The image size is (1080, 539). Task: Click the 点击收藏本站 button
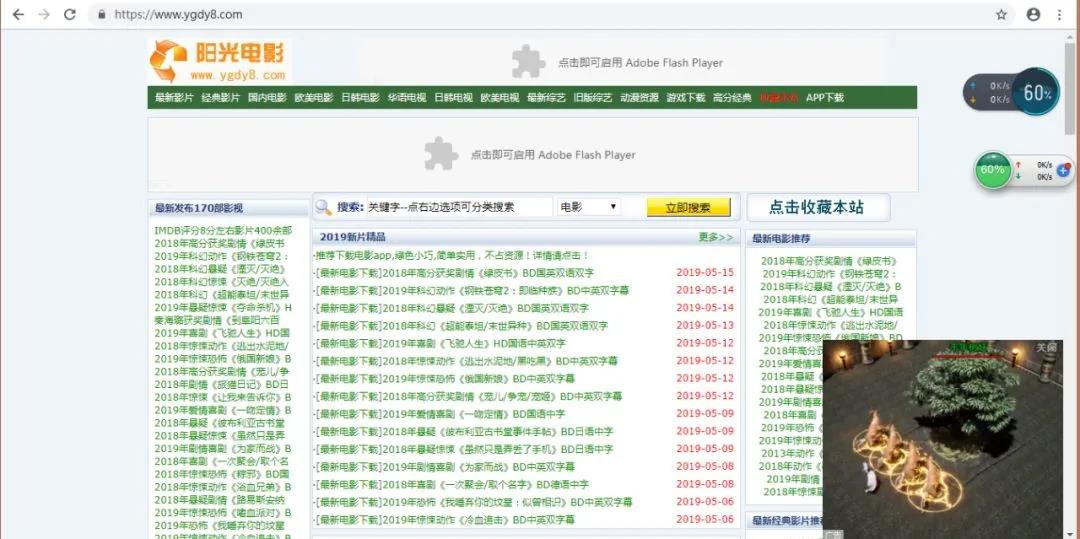coord(818,207)
